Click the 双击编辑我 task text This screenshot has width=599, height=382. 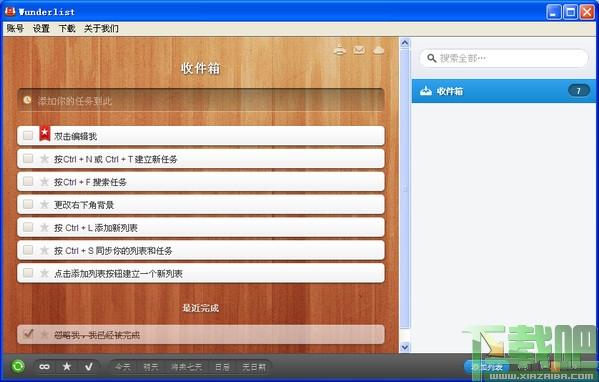(x=76, y=136)
